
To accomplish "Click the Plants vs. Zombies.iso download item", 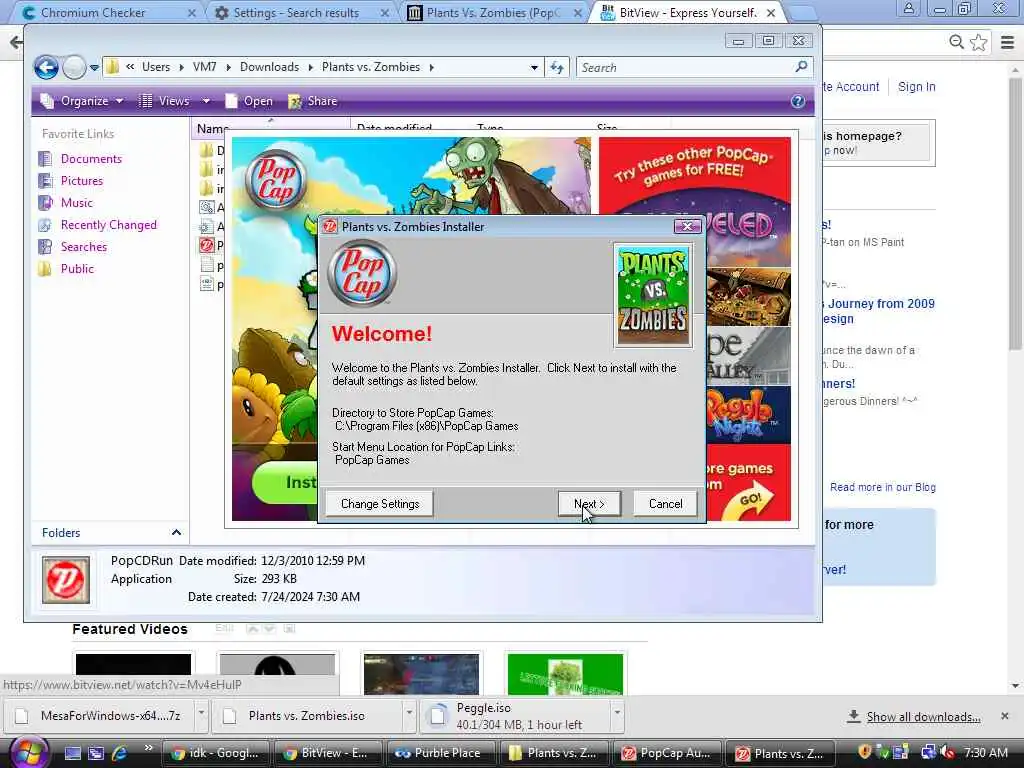I will [307, 716].
